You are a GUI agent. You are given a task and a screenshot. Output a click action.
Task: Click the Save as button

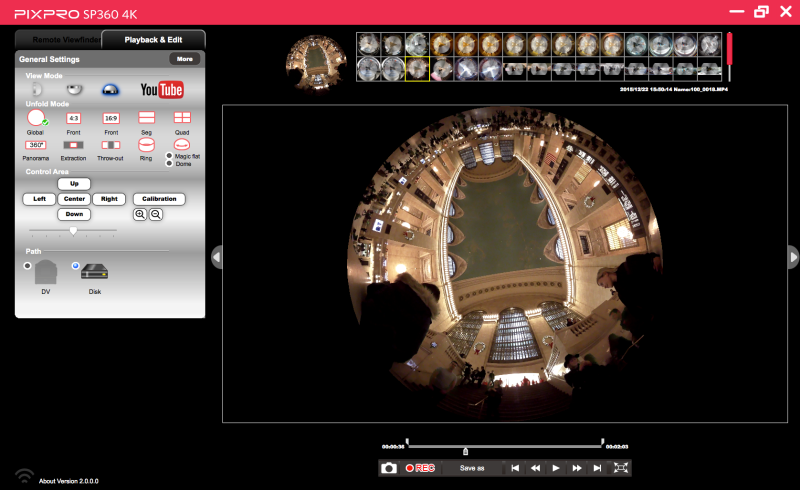tap(472, 468)
